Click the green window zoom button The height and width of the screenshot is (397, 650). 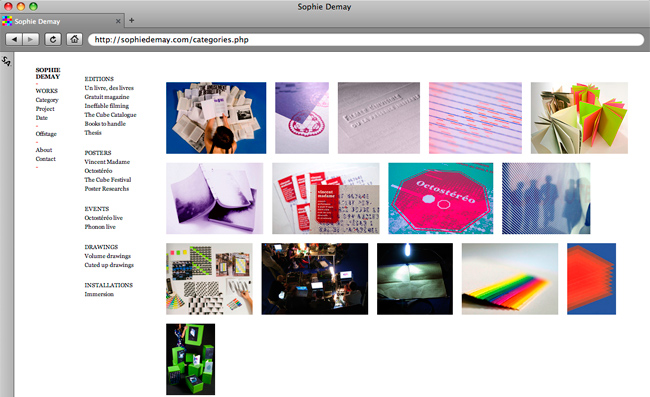click(33, 6)
